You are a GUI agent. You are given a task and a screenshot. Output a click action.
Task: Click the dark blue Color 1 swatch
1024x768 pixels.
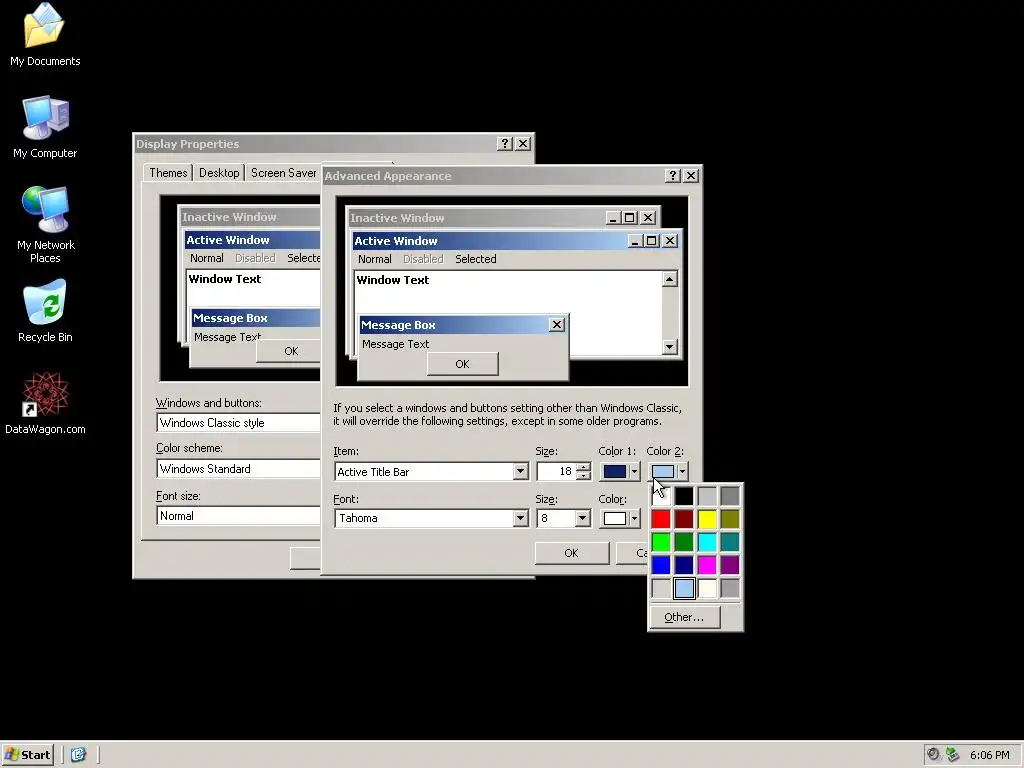click(x=615, y=472)
